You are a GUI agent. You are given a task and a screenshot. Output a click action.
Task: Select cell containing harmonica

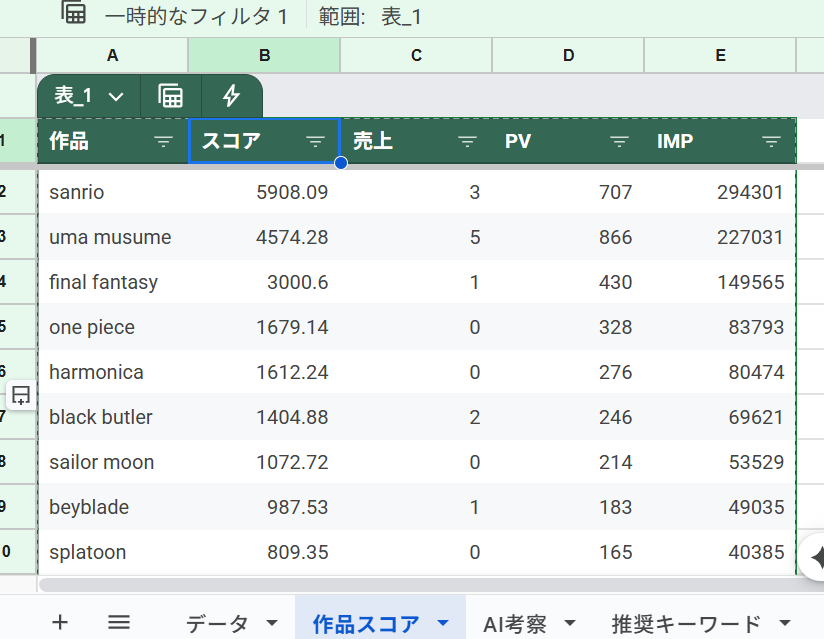point(112,372)
